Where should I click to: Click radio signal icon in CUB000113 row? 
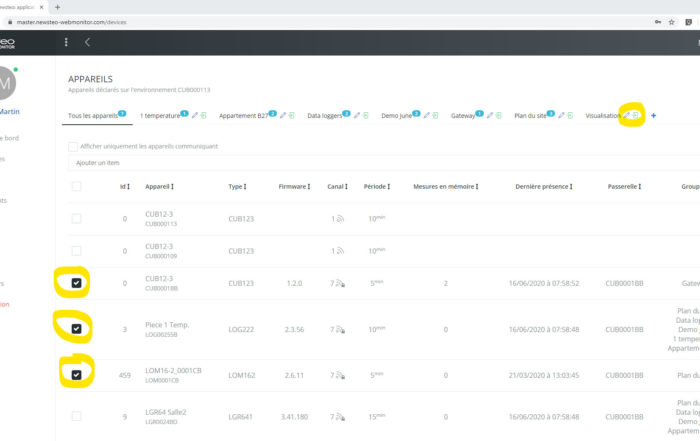click(340, 219)
